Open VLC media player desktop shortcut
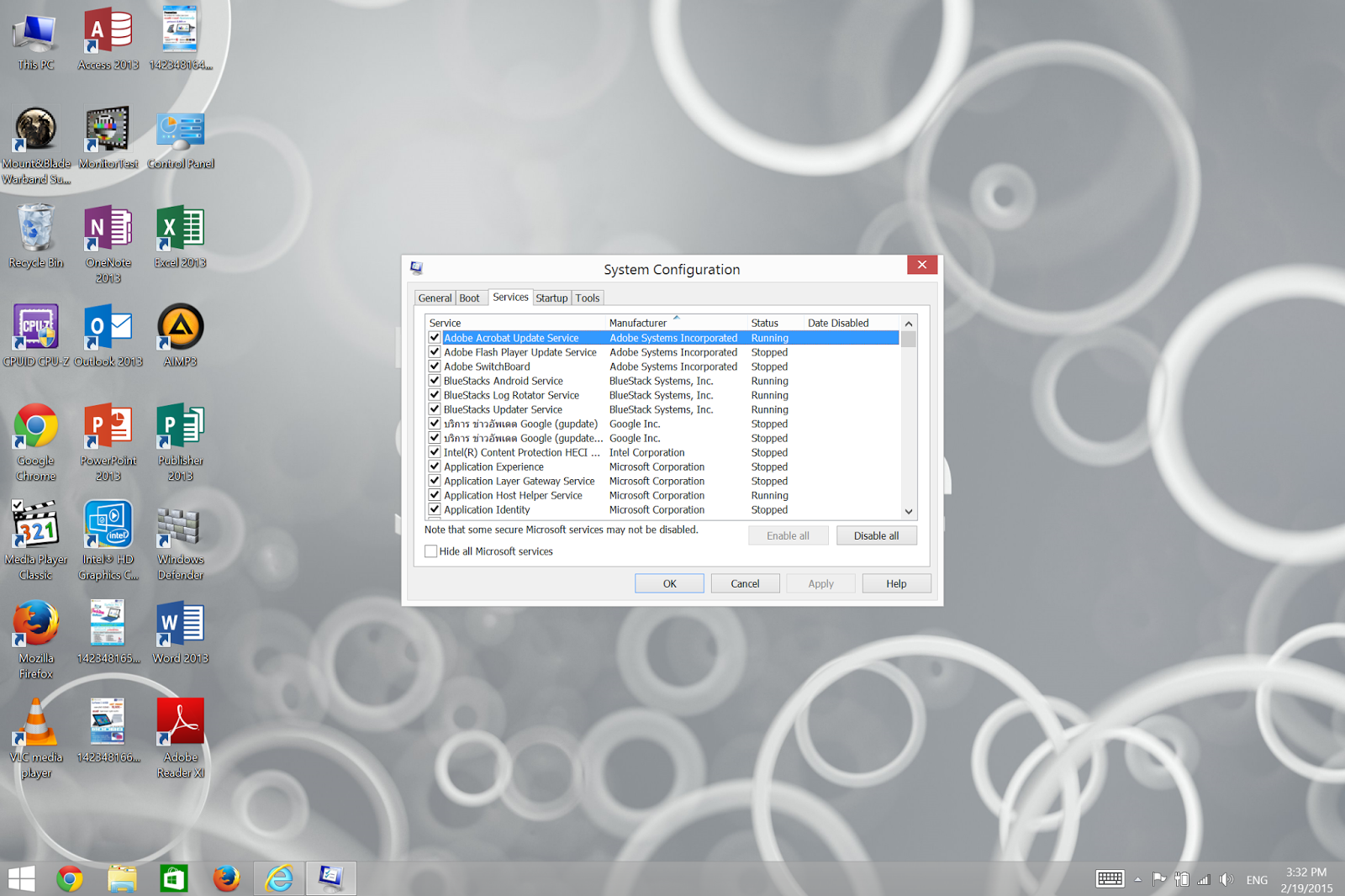 (x=36, y=740)
